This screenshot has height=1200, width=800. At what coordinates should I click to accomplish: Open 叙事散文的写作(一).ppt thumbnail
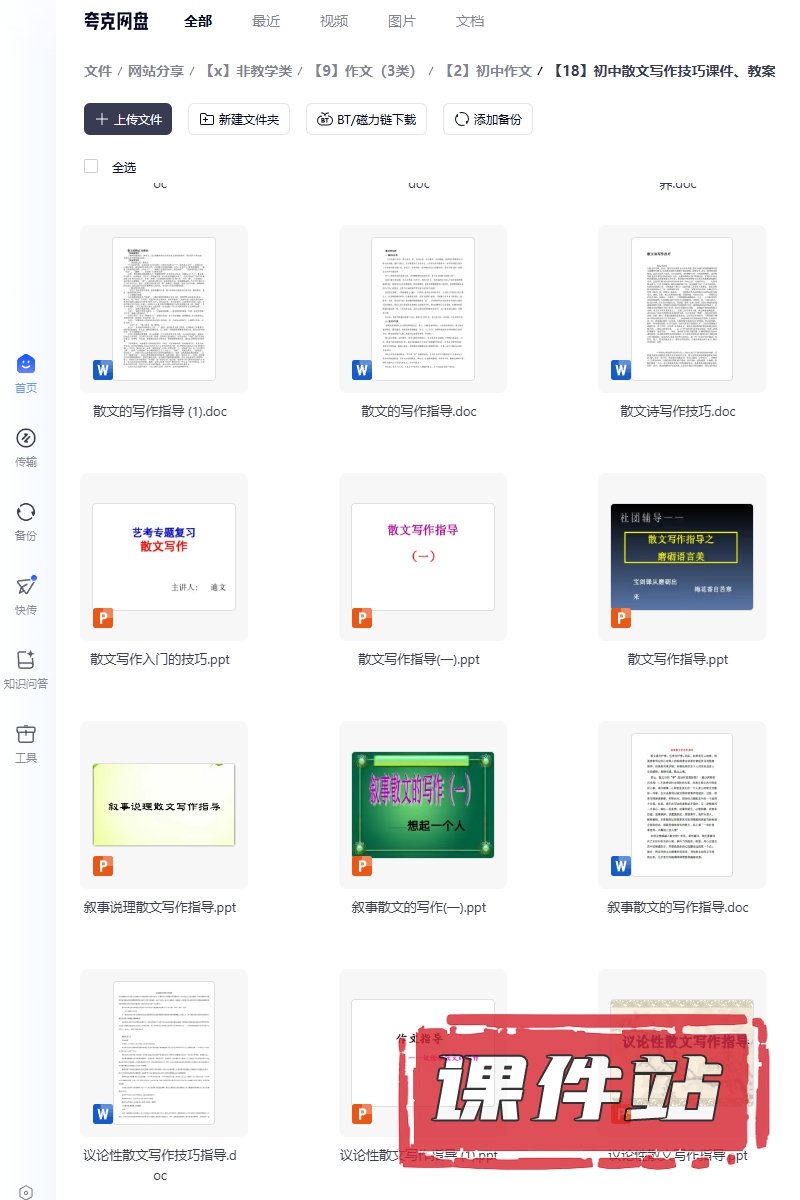[423, 805]
